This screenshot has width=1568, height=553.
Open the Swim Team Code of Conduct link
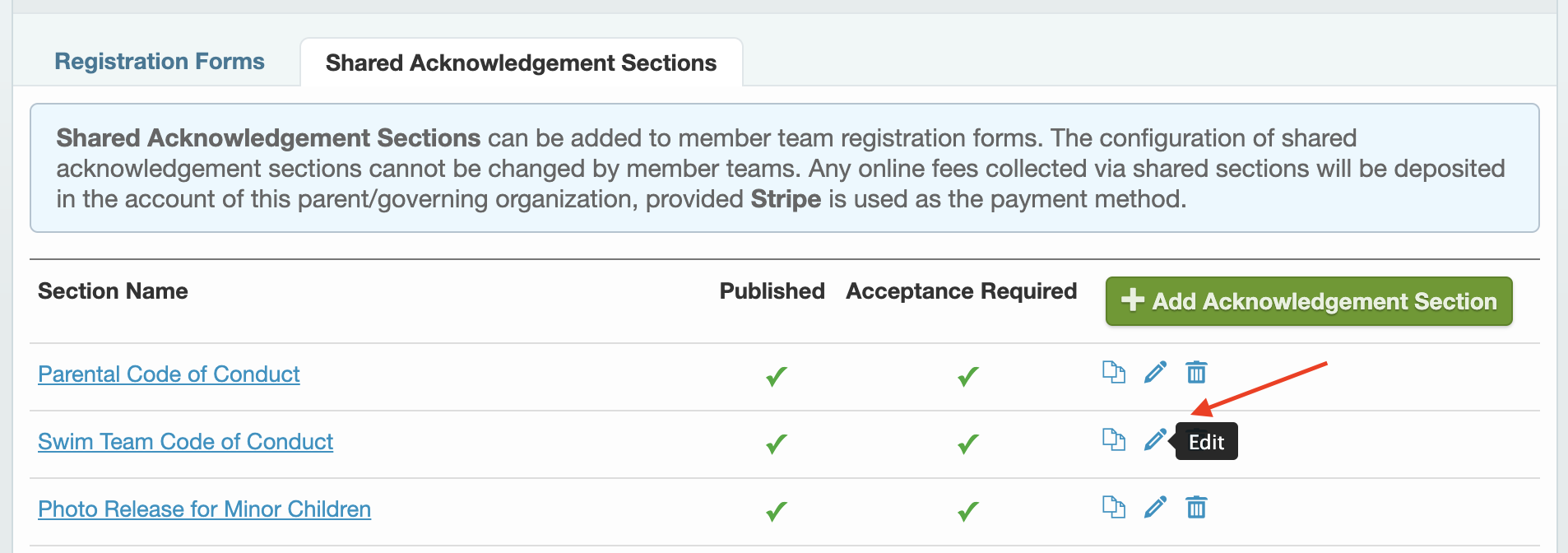click(185, 441)
